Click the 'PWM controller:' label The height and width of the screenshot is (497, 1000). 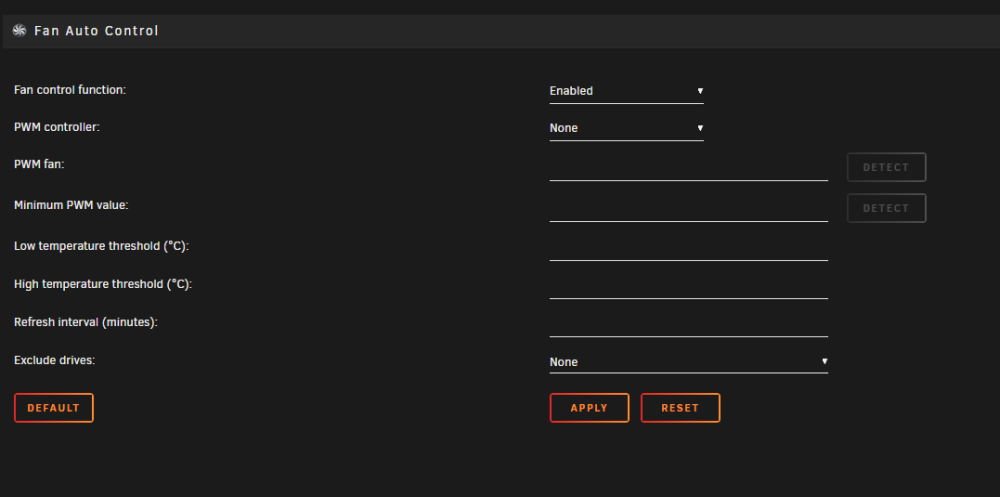57,127
